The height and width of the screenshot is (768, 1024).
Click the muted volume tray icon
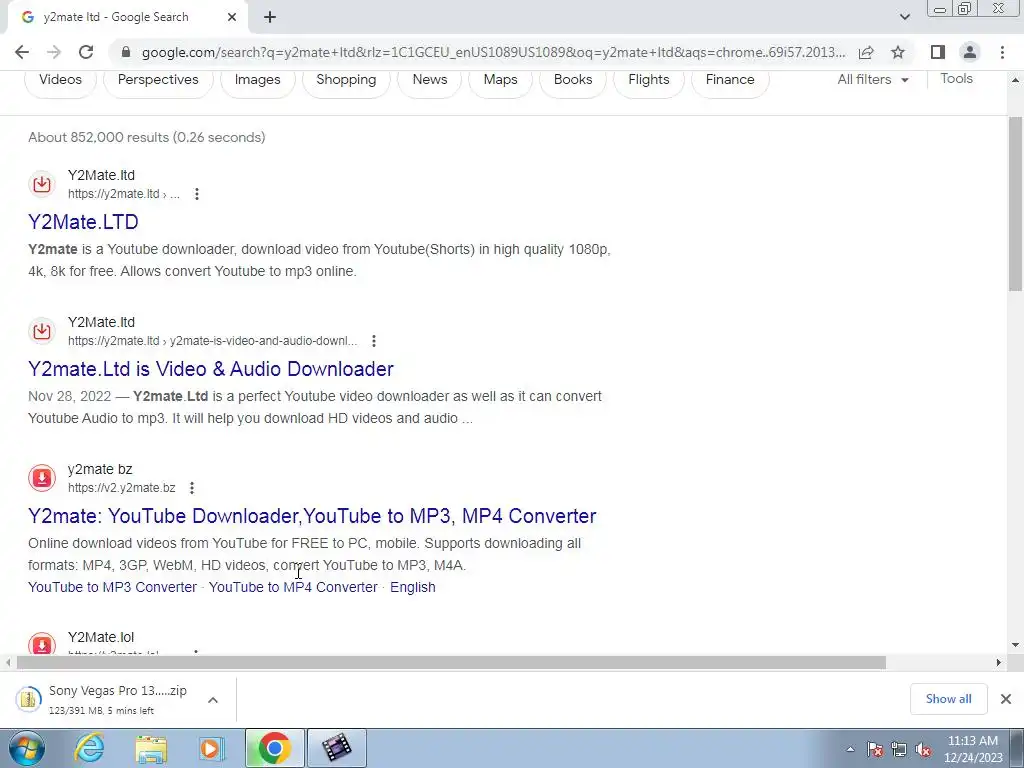point(923,750)
